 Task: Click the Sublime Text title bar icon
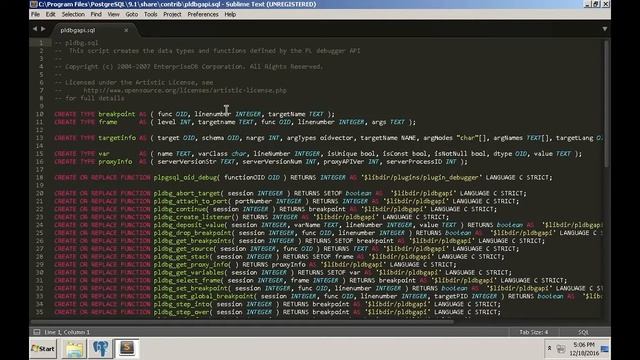tap(34, 4)
